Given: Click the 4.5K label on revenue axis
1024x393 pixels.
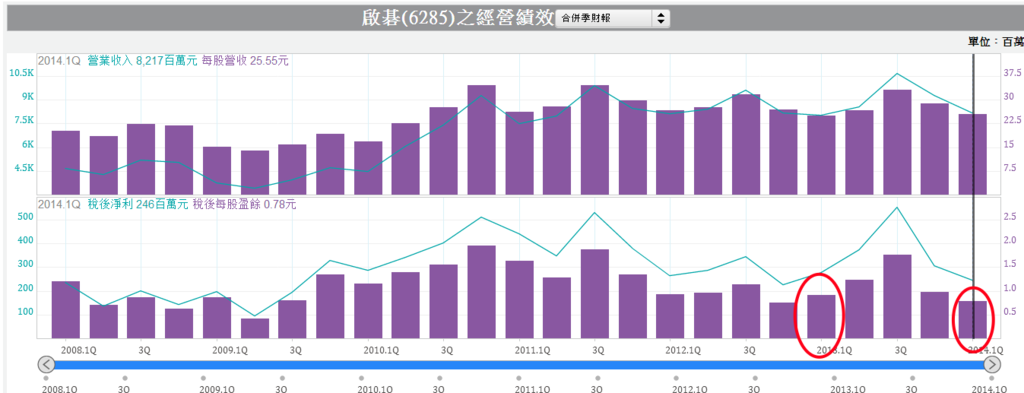Looking at the screenshot, I should (24, 168).
